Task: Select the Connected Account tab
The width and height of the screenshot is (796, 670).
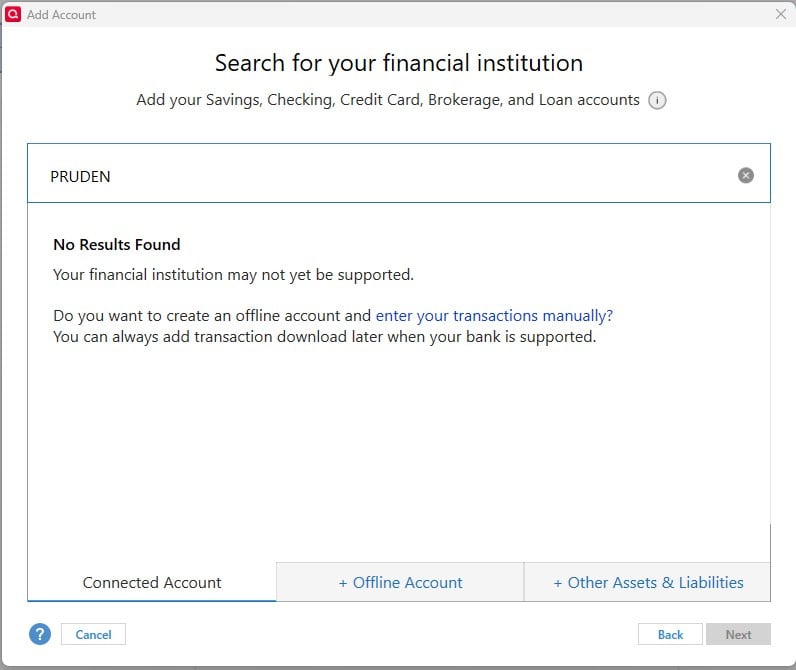Action: click(152, 582)
